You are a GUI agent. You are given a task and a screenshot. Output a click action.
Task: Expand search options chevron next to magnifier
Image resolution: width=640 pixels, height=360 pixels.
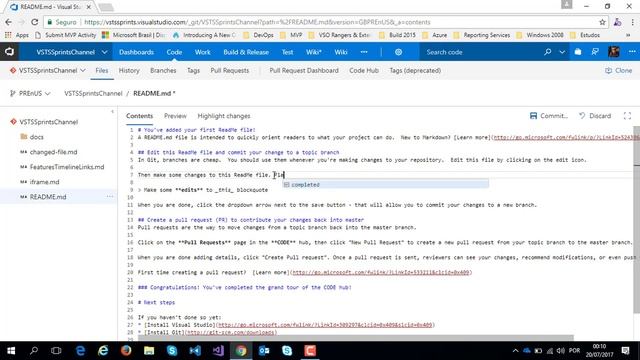(562, 52)
